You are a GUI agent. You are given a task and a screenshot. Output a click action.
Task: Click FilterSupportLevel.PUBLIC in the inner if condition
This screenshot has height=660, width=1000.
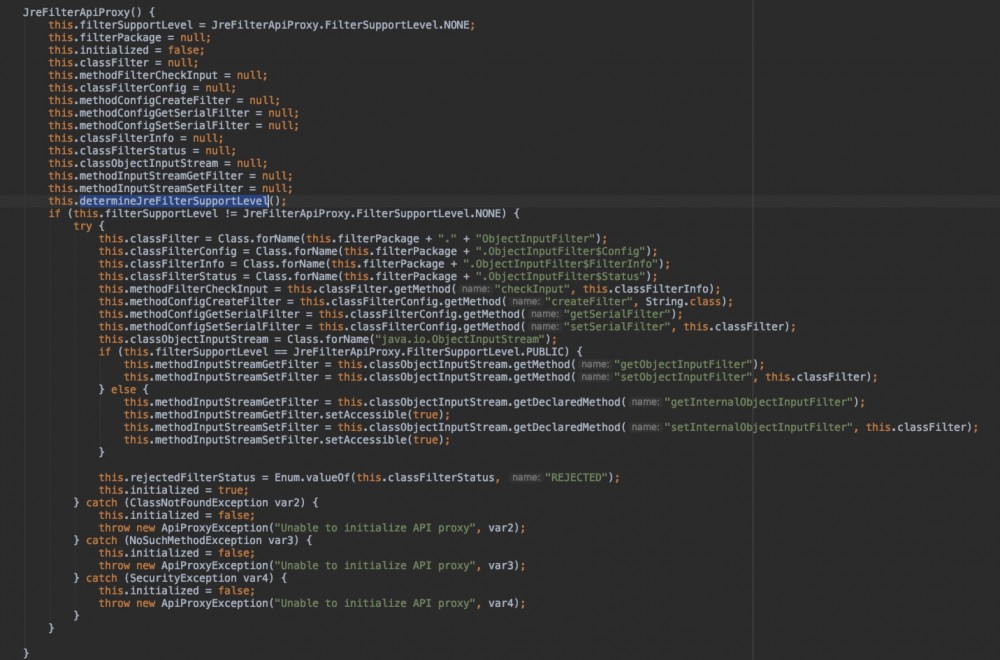pyautogui.click(x=485, y=351)
